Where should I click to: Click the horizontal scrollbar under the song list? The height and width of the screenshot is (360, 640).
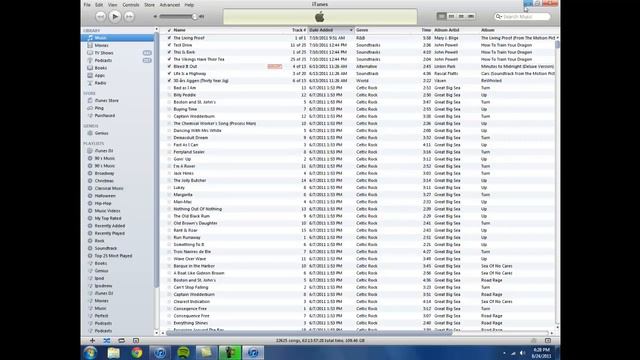click(309, 333)
